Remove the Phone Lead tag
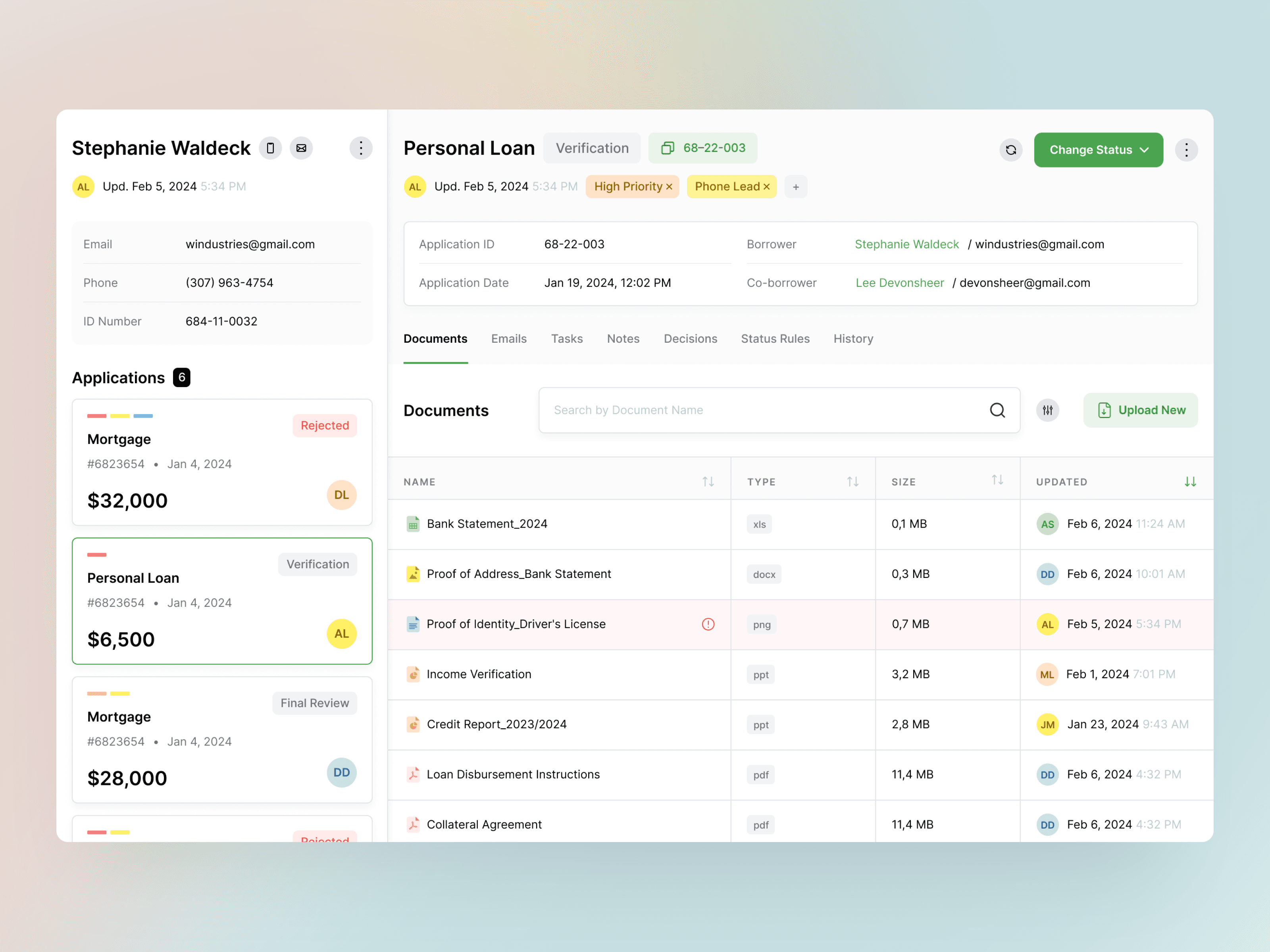This screenshot has width=1270, height=952. 766,187
